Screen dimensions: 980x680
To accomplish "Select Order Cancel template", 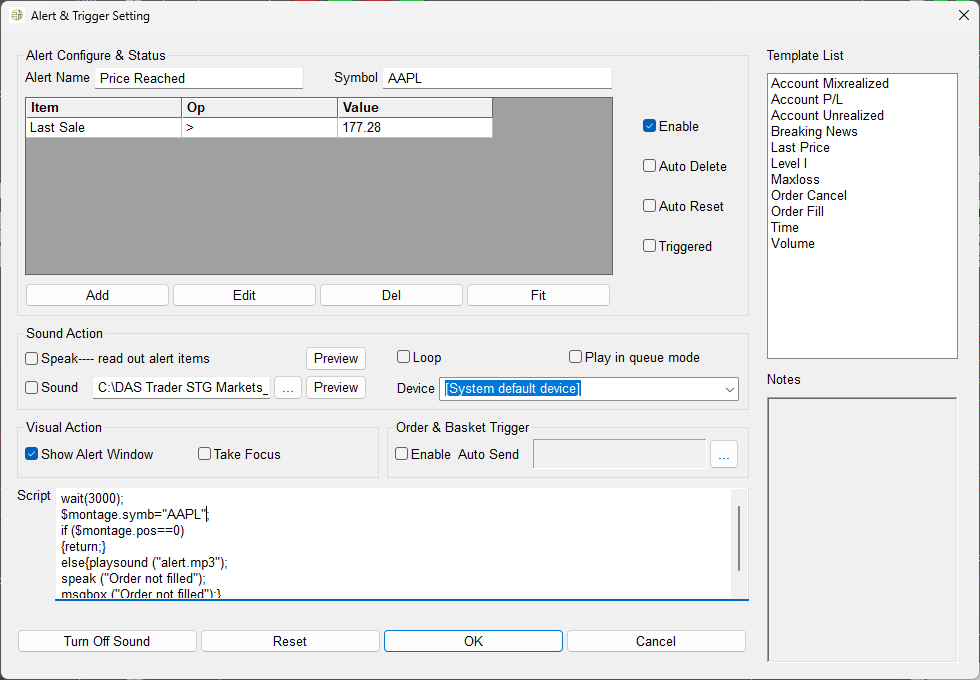I will point(809,196).
